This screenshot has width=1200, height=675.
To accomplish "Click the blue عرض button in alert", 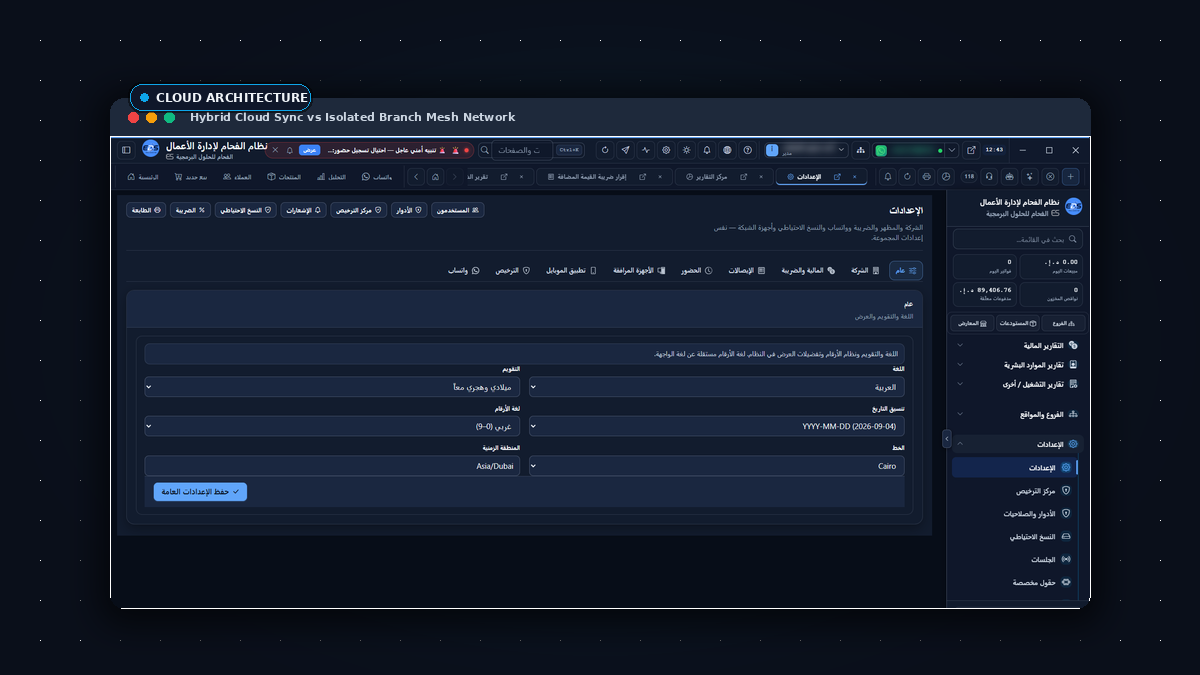I will (310, 150).
